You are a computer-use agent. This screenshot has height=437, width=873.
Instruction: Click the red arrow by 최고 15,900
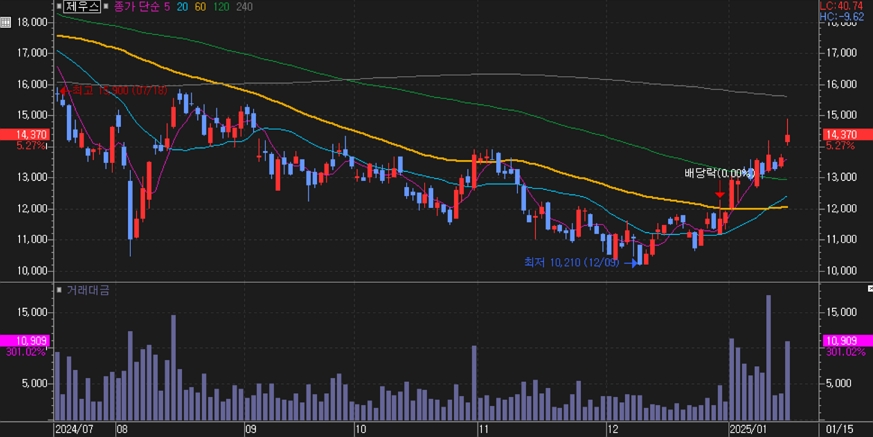point(64,91)
